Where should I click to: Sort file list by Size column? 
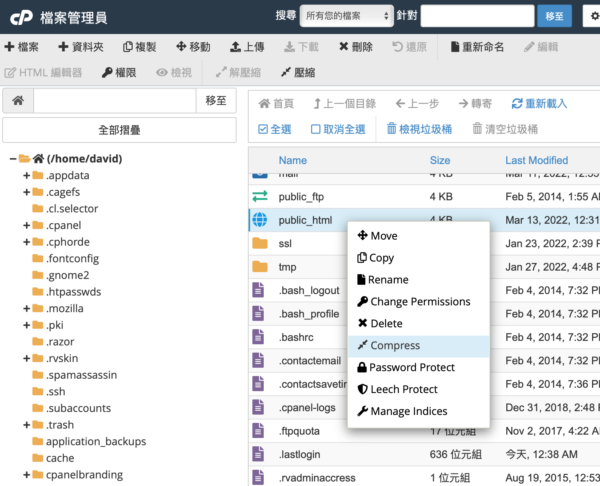click(x=440, y=160)
